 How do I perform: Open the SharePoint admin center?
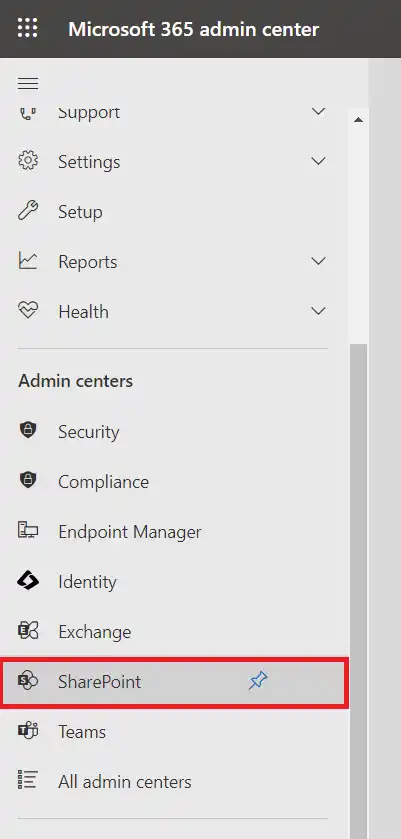(x=175, y=682)
